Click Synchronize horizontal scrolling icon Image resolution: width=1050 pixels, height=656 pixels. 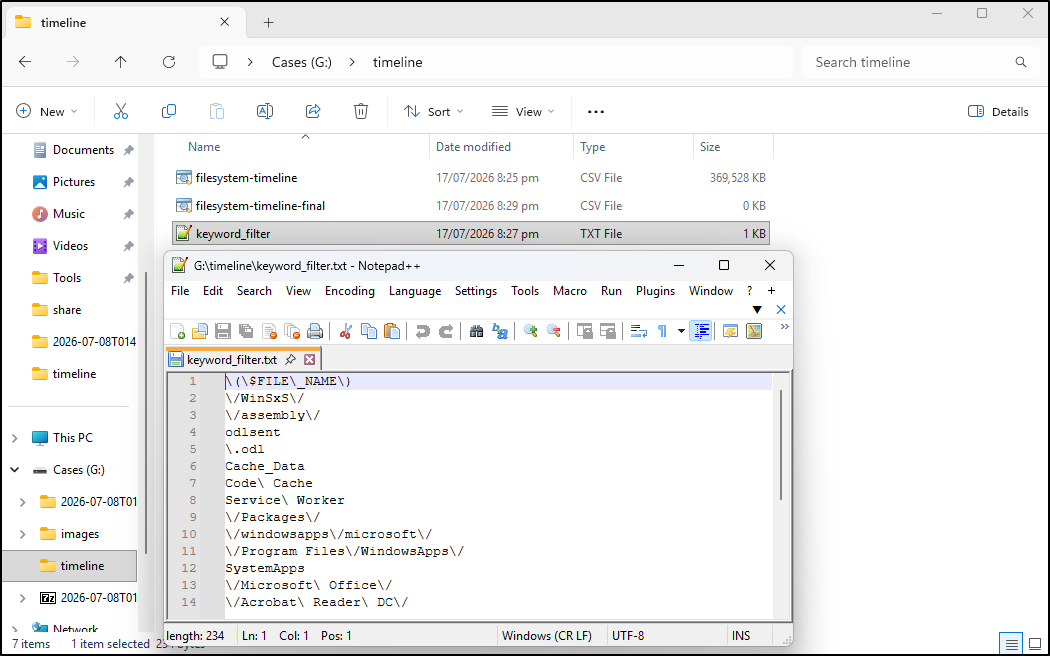pos(607,331)
